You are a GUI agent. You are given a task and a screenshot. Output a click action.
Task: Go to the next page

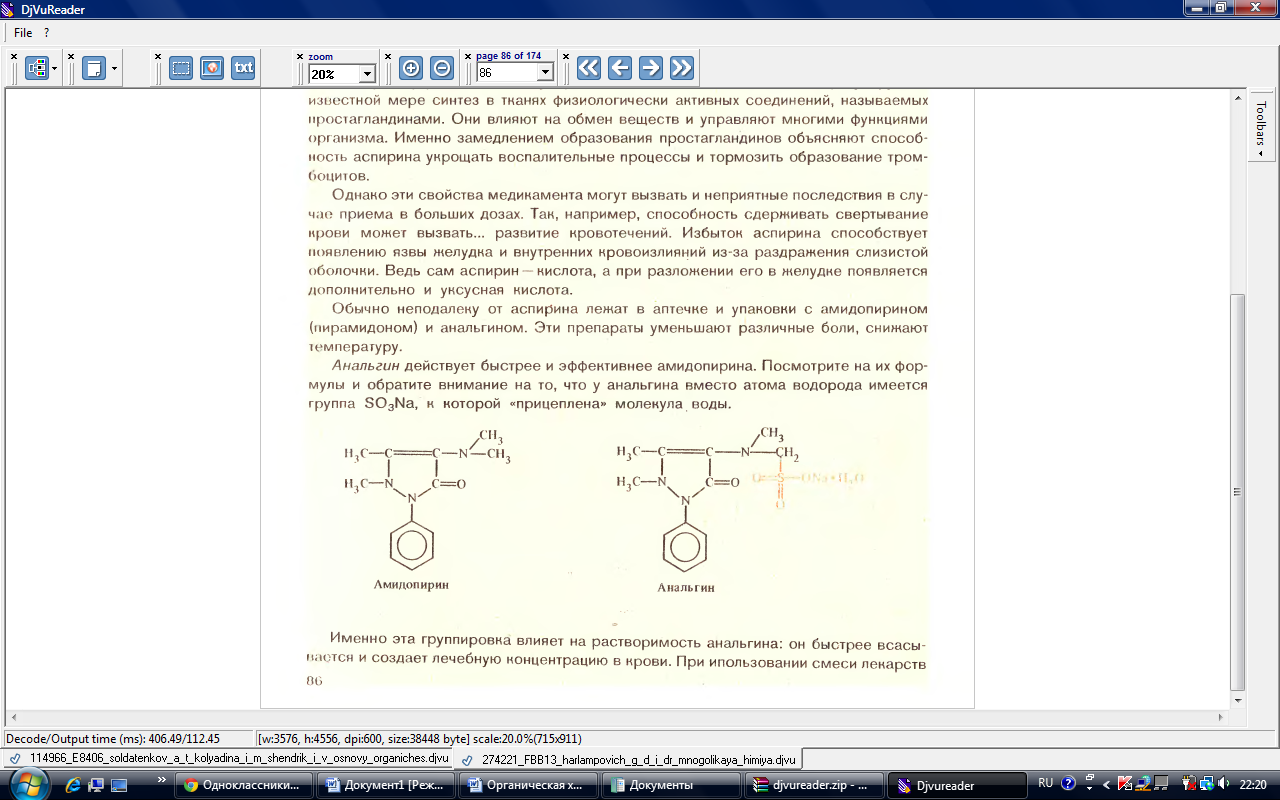point(651,68)
